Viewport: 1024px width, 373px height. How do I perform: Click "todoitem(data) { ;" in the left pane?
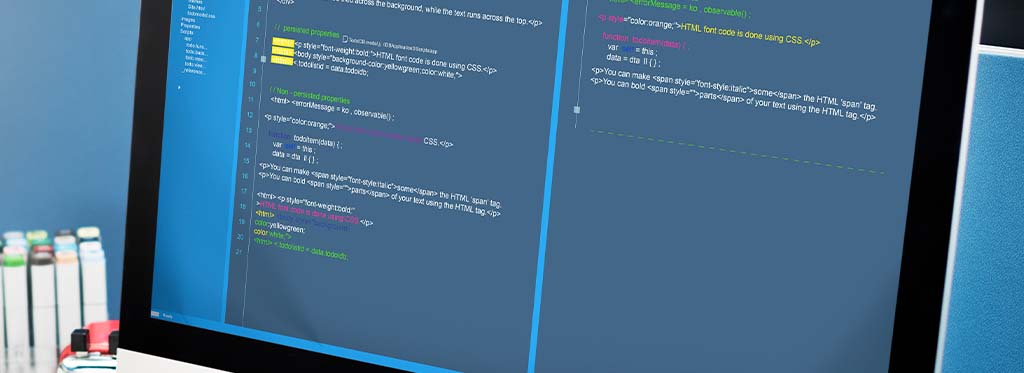click(x=317, y=142)
